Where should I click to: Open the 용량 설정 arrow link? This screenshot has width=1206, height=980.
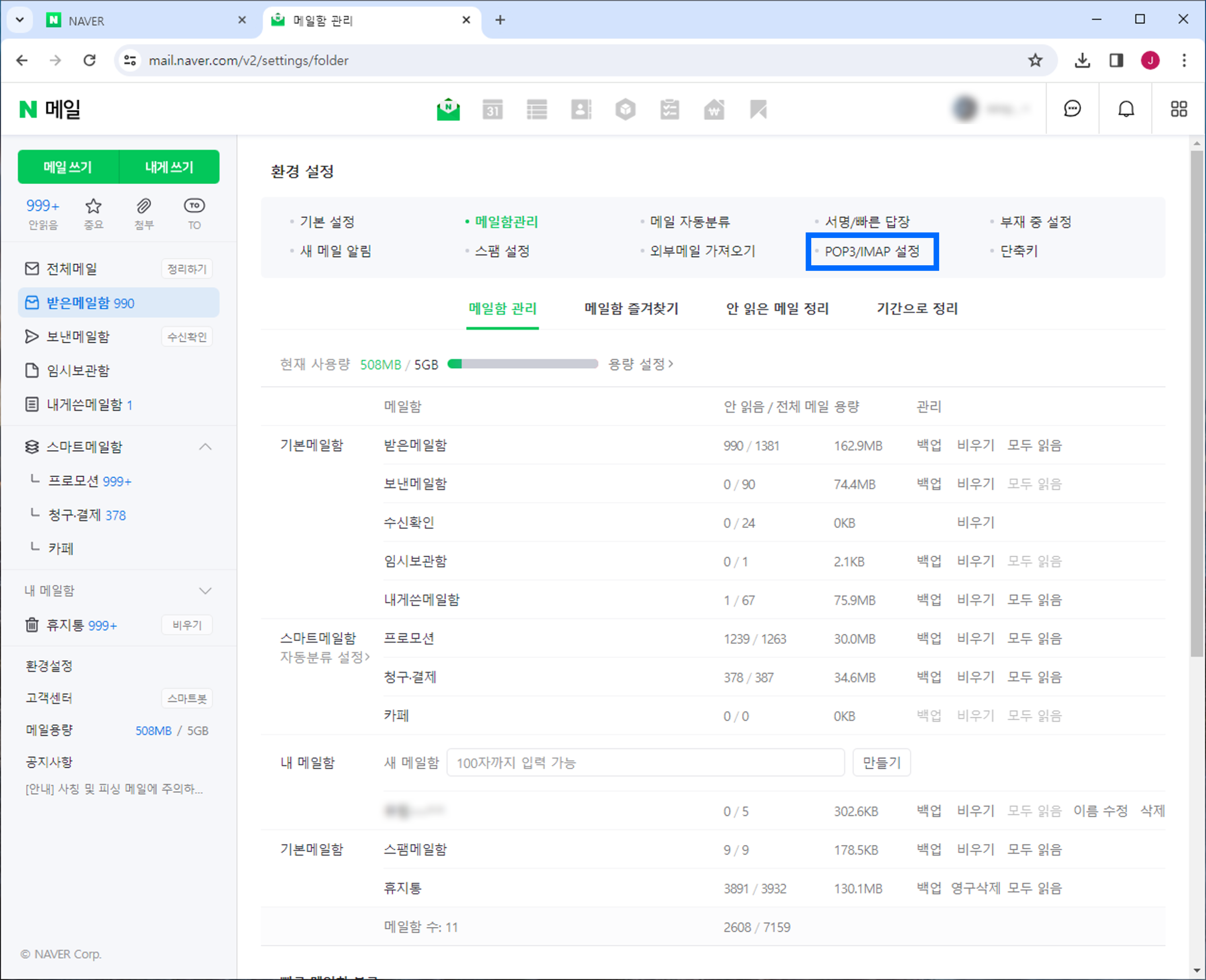coord(640,364)
